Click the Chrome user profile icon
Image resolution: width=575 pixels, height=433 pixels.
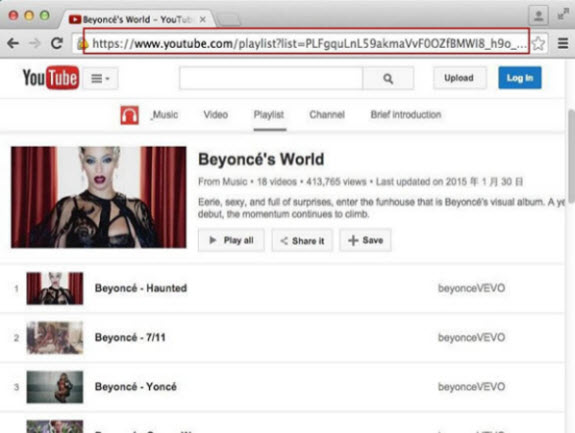point(538,16)
